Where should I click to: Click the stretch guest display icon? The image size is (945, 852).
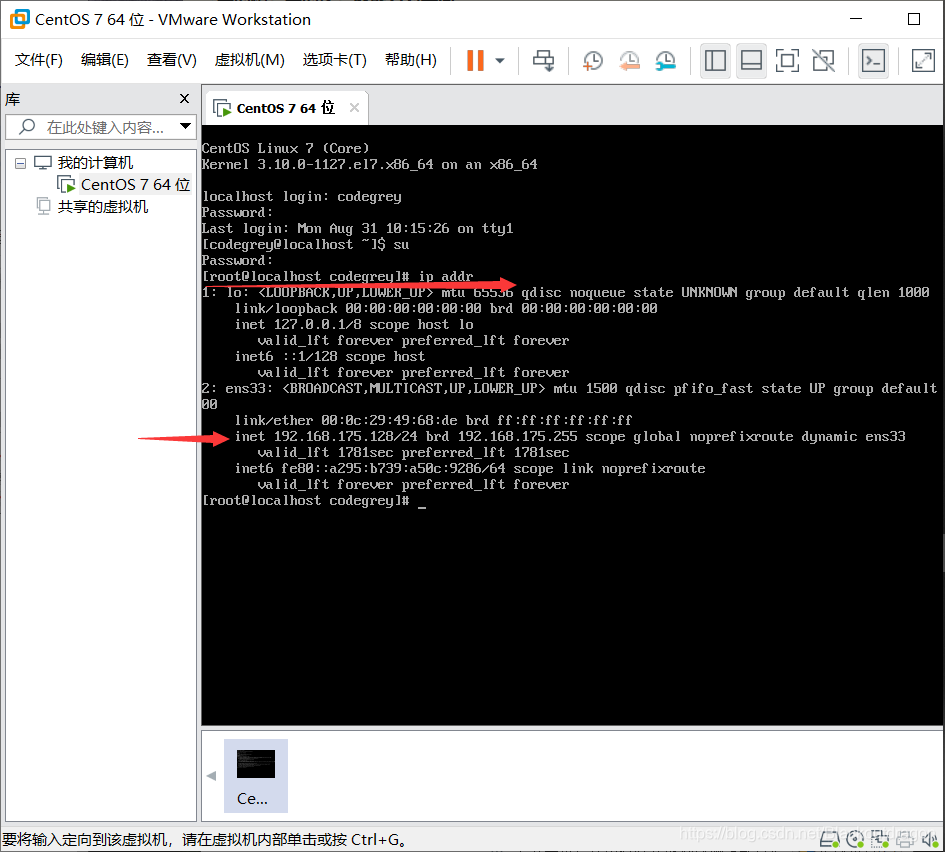(923, 60)
